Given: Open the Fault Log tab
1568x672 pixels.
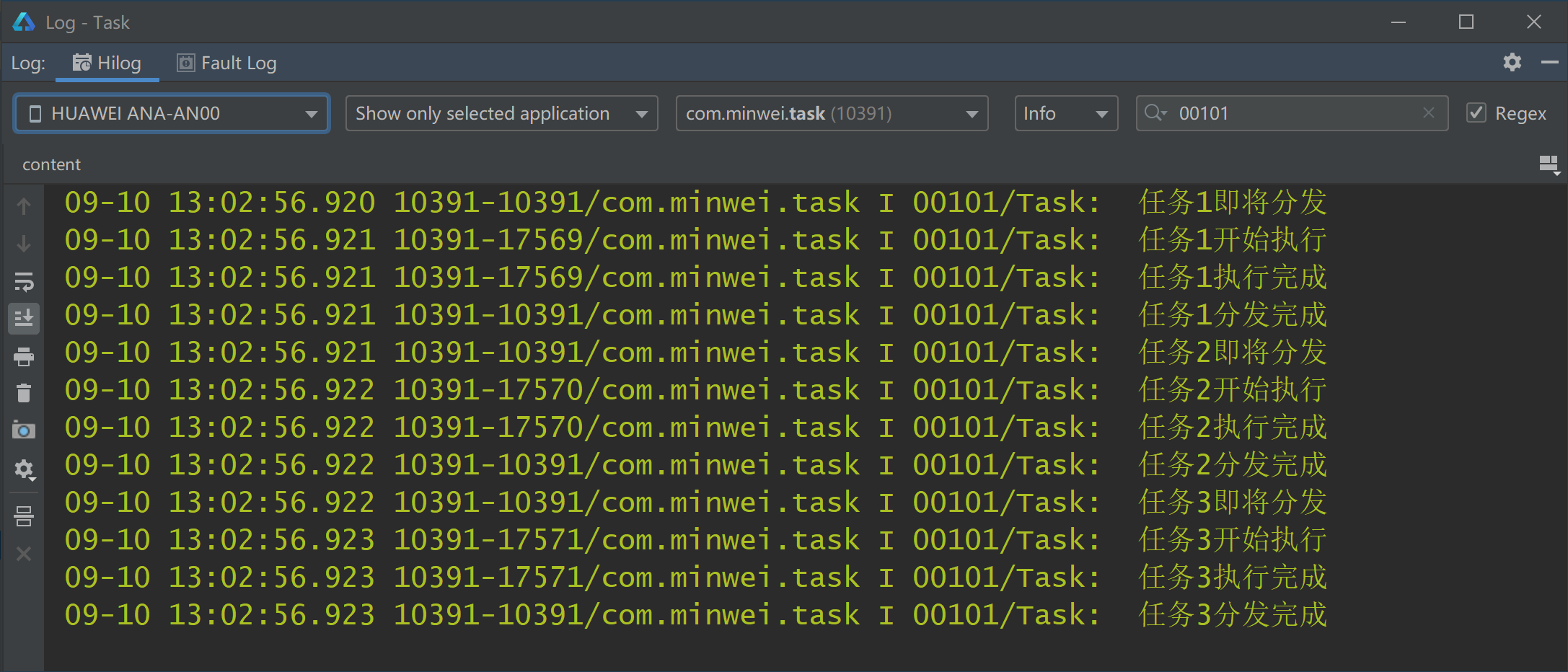Looking at the screenshot, I should click(226, 63).
